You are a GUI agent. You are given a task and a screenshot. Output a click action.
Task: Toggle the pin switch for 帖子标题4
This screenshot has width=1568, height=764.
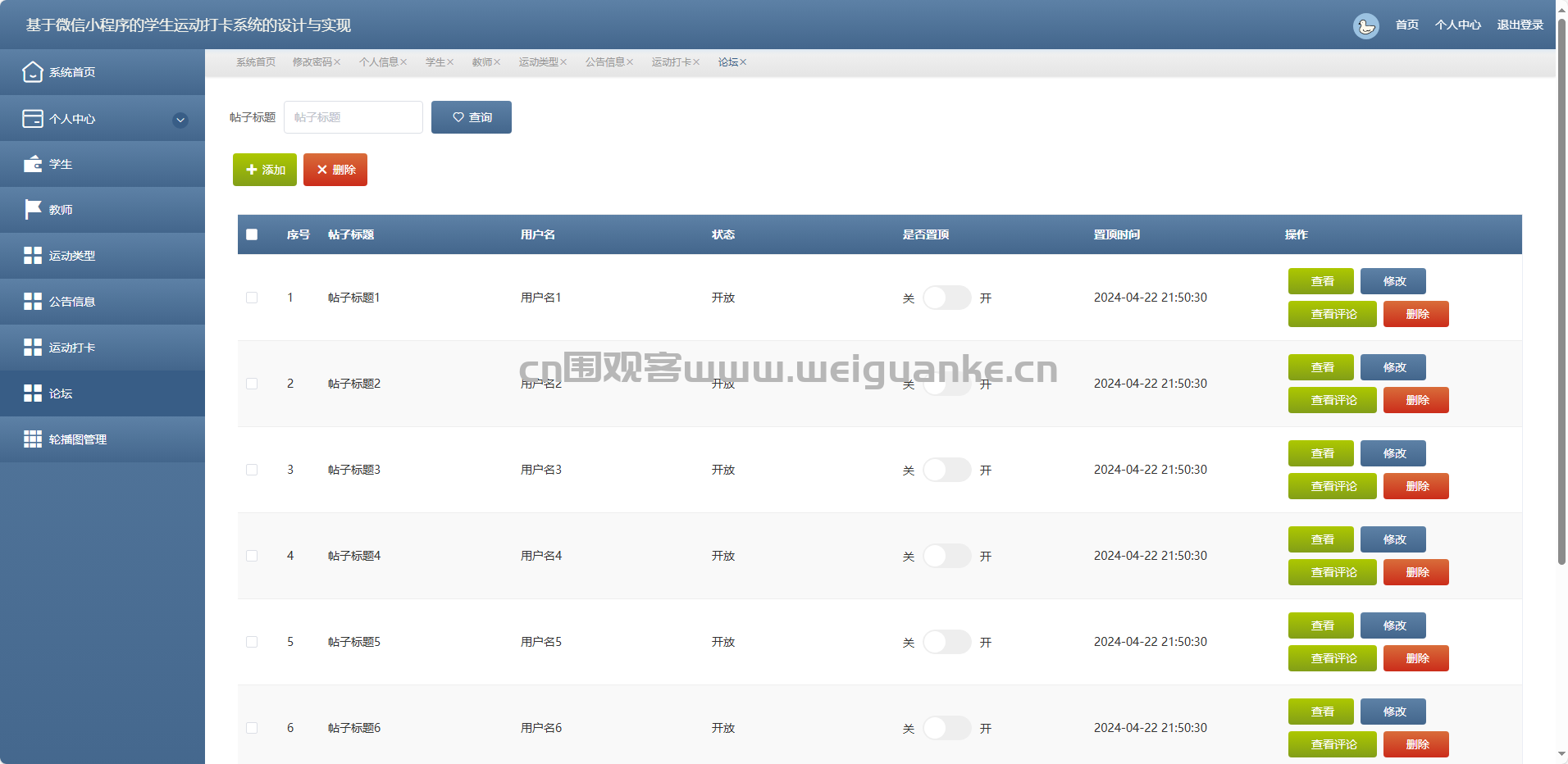point(946,556)
